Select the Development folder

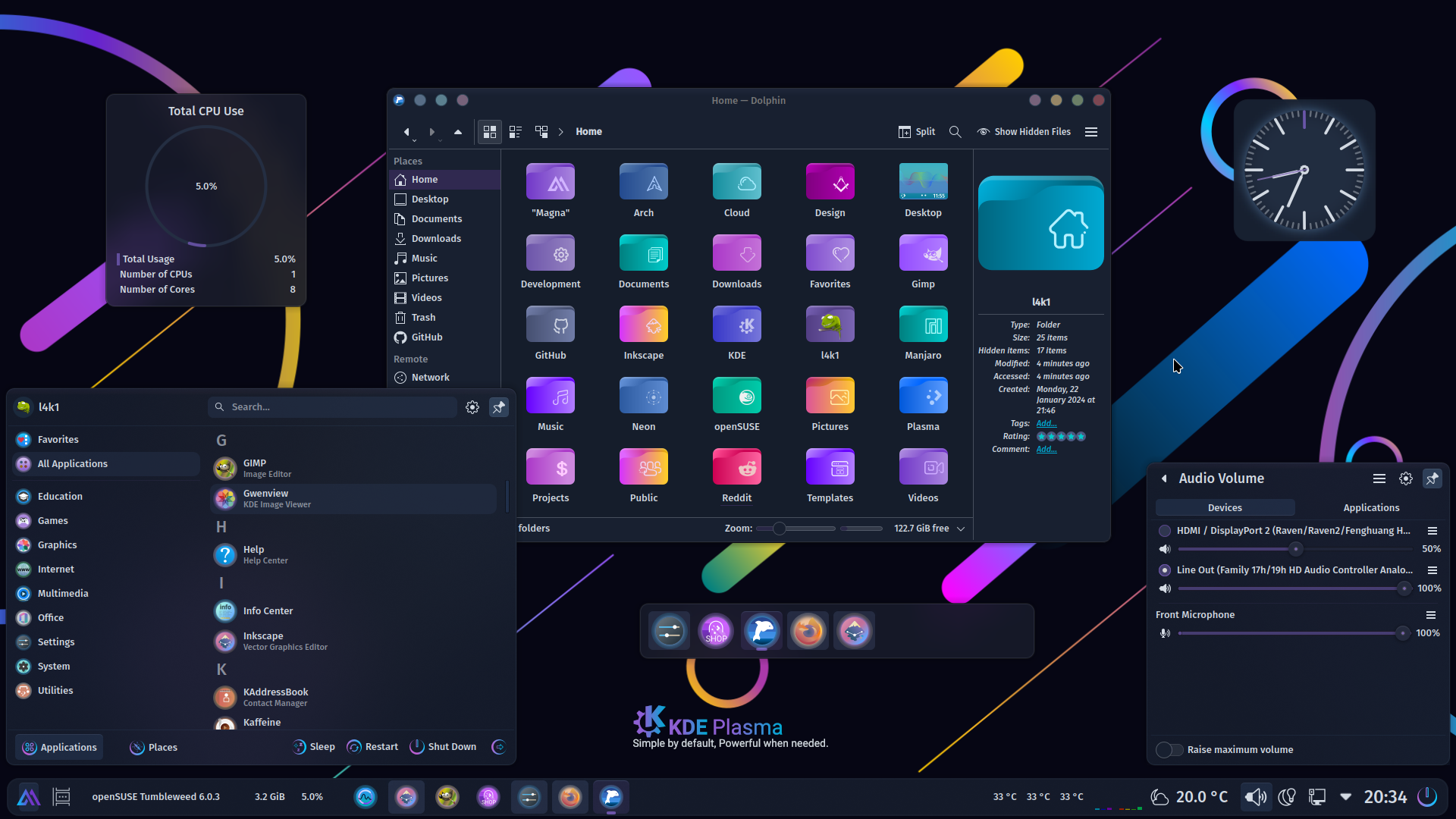pos(551,262)
